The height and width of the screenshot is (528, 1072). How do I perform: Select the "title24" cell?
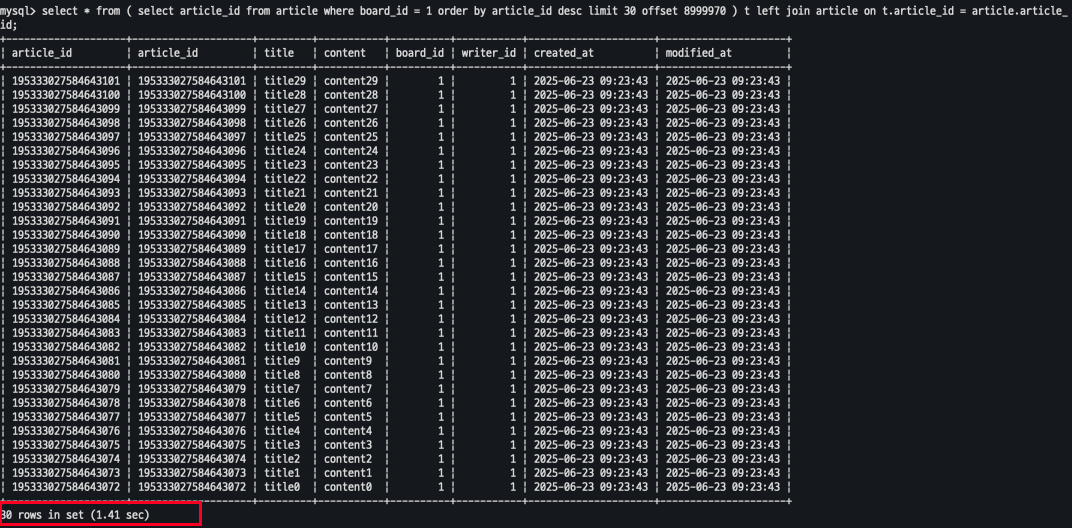pyautogui.click(x=284, y=150)
